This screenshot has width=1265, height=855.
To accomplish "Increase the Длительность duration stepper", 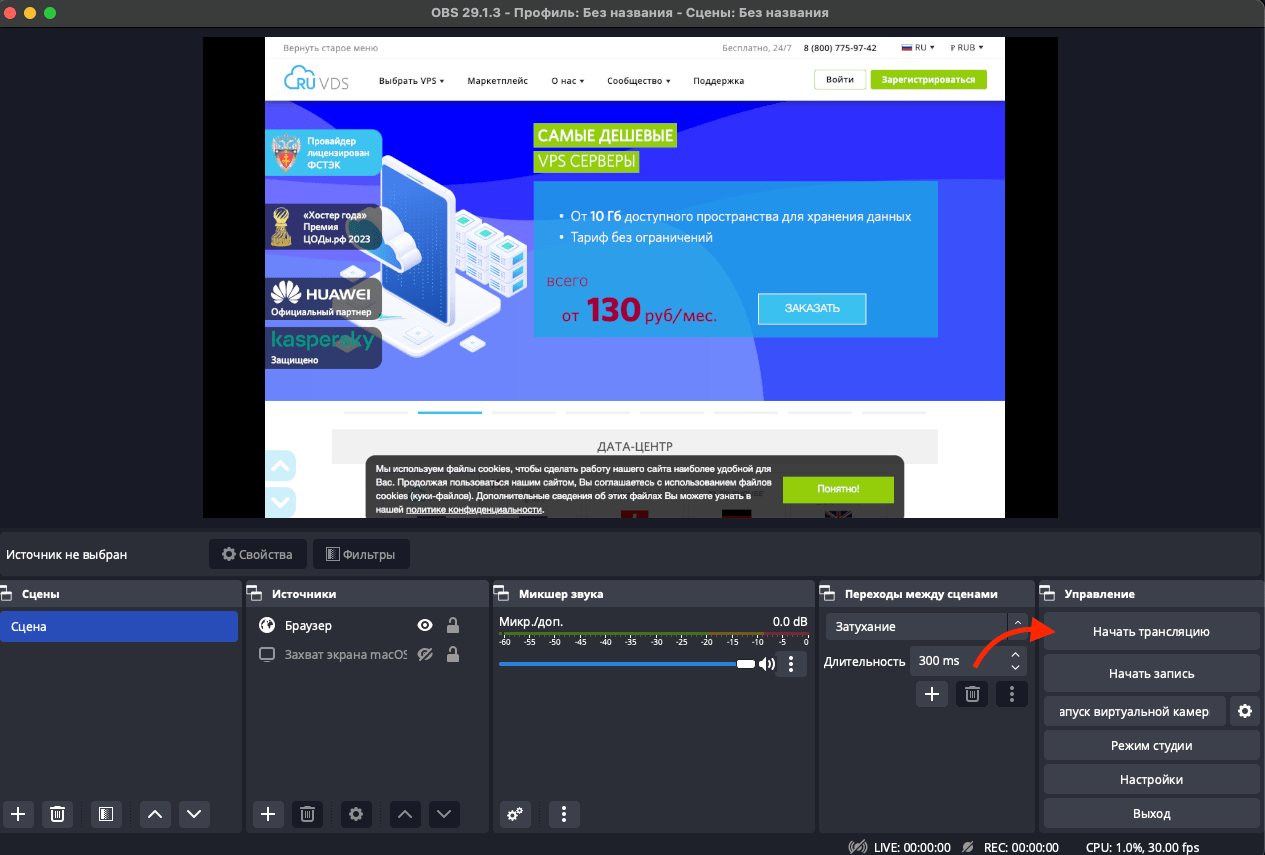I will (x=1016, y=654).
